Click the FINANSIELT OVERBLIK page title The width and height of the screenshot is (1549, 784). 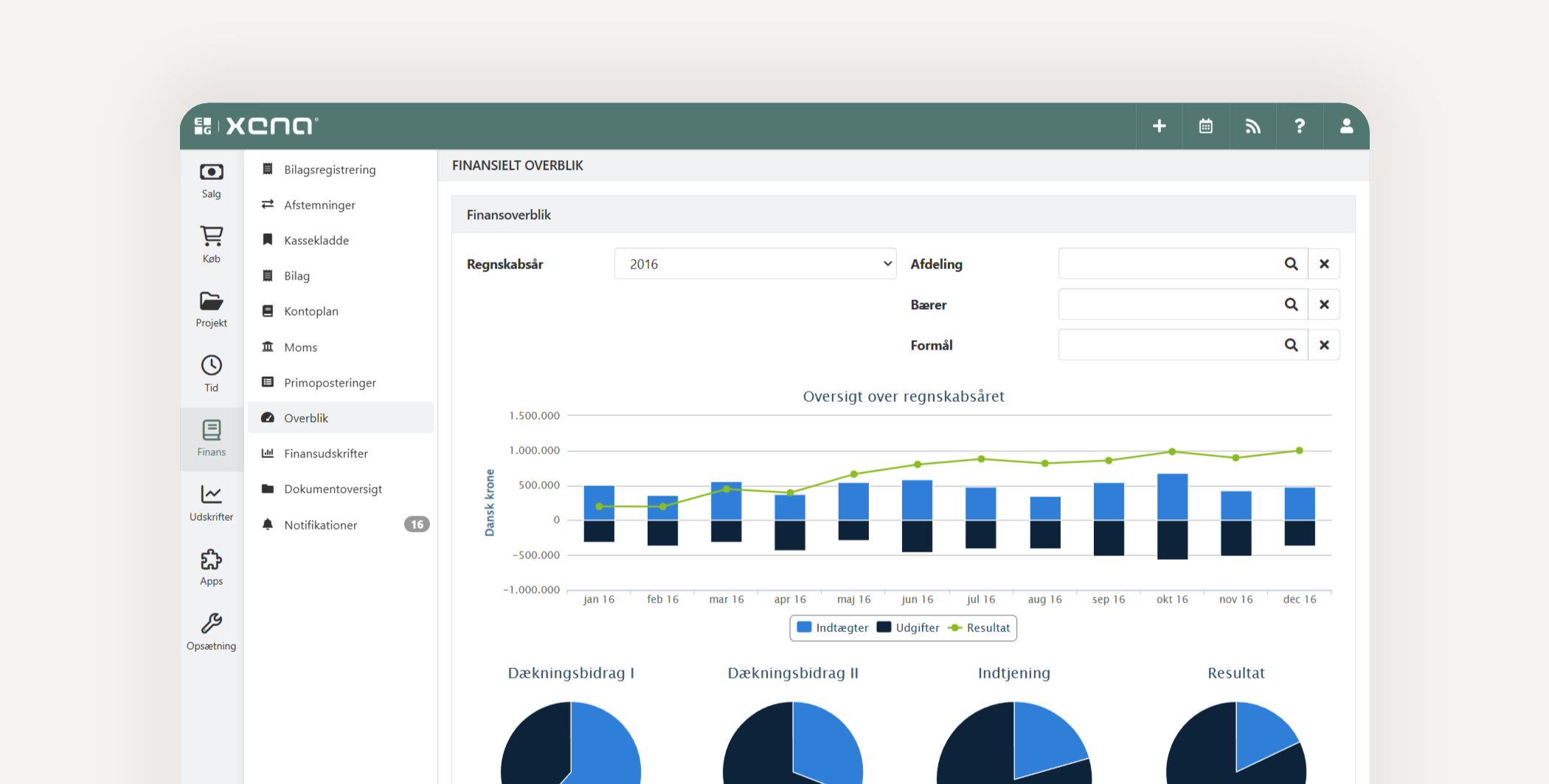click(517, 165)
